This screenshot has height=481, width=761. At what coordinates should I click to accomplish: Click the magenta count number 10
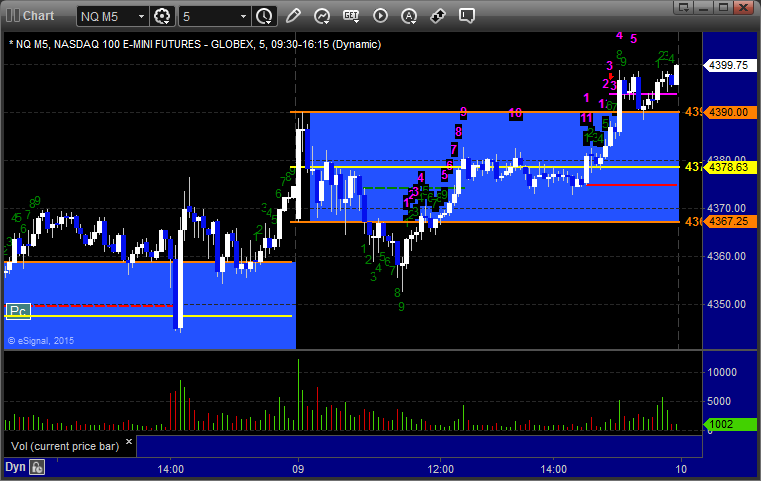pyautogui.click(x=515, y=114)
